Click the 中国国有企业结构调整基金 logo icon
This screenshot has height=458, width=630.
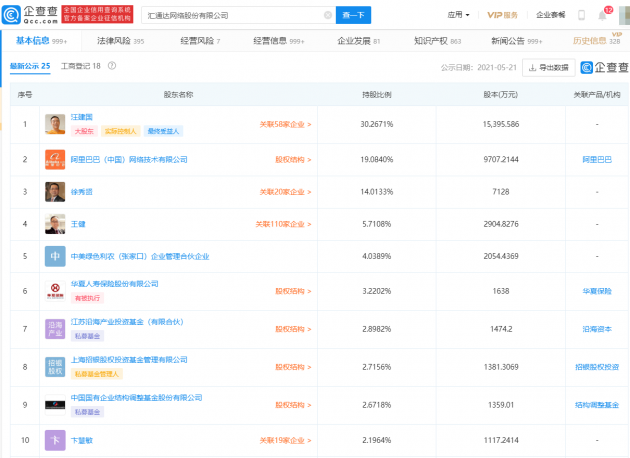[x=55, y=405]
